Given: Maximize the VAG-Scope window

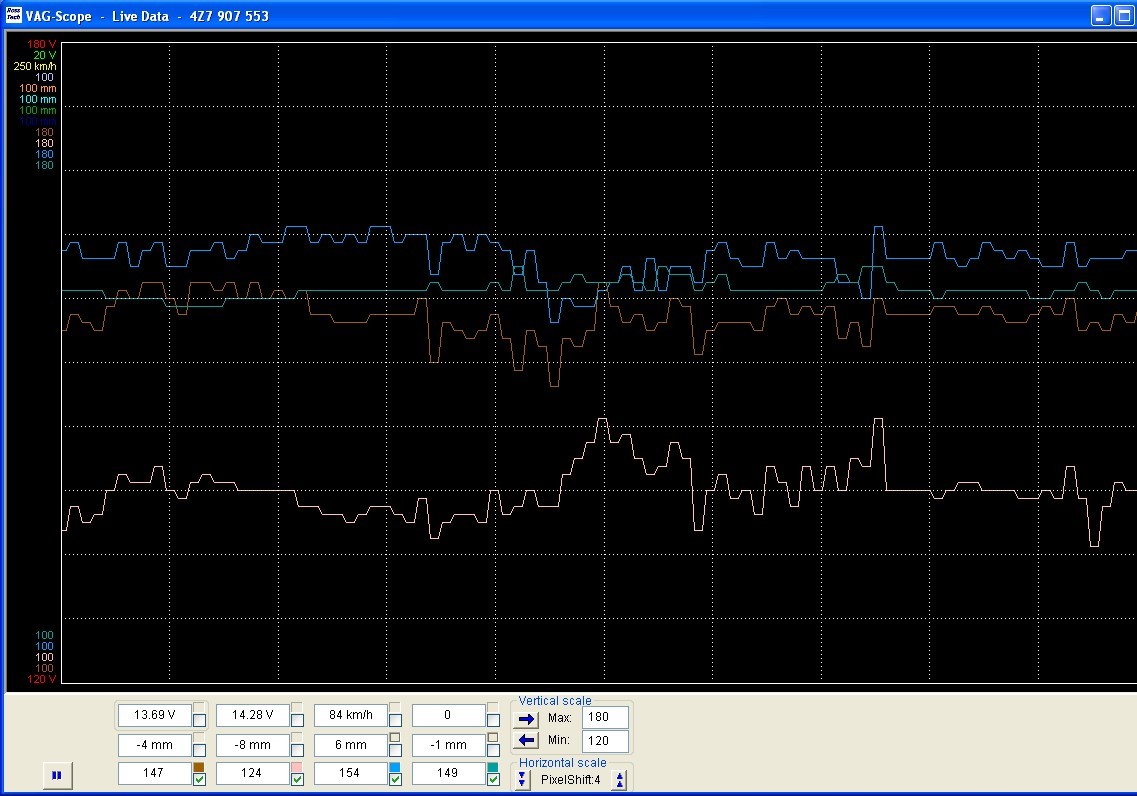Looking at the screenshot, I should (x=1124, y=16).
